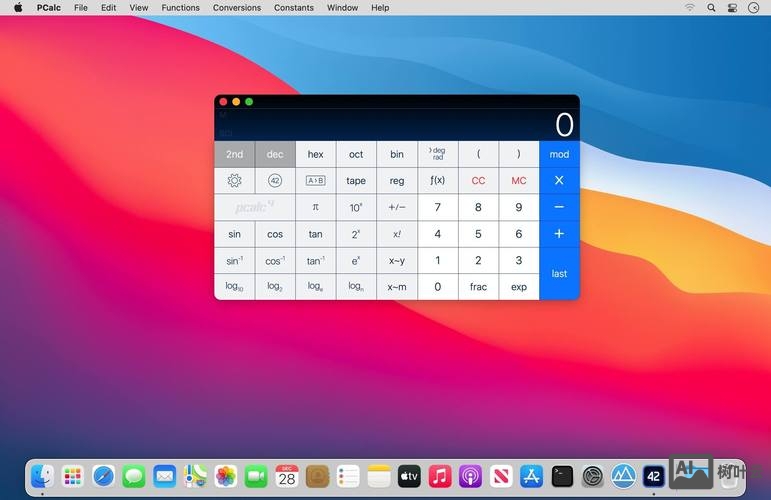
Task: Open Terminal in the Dock
Action: [x=562, y=476]
